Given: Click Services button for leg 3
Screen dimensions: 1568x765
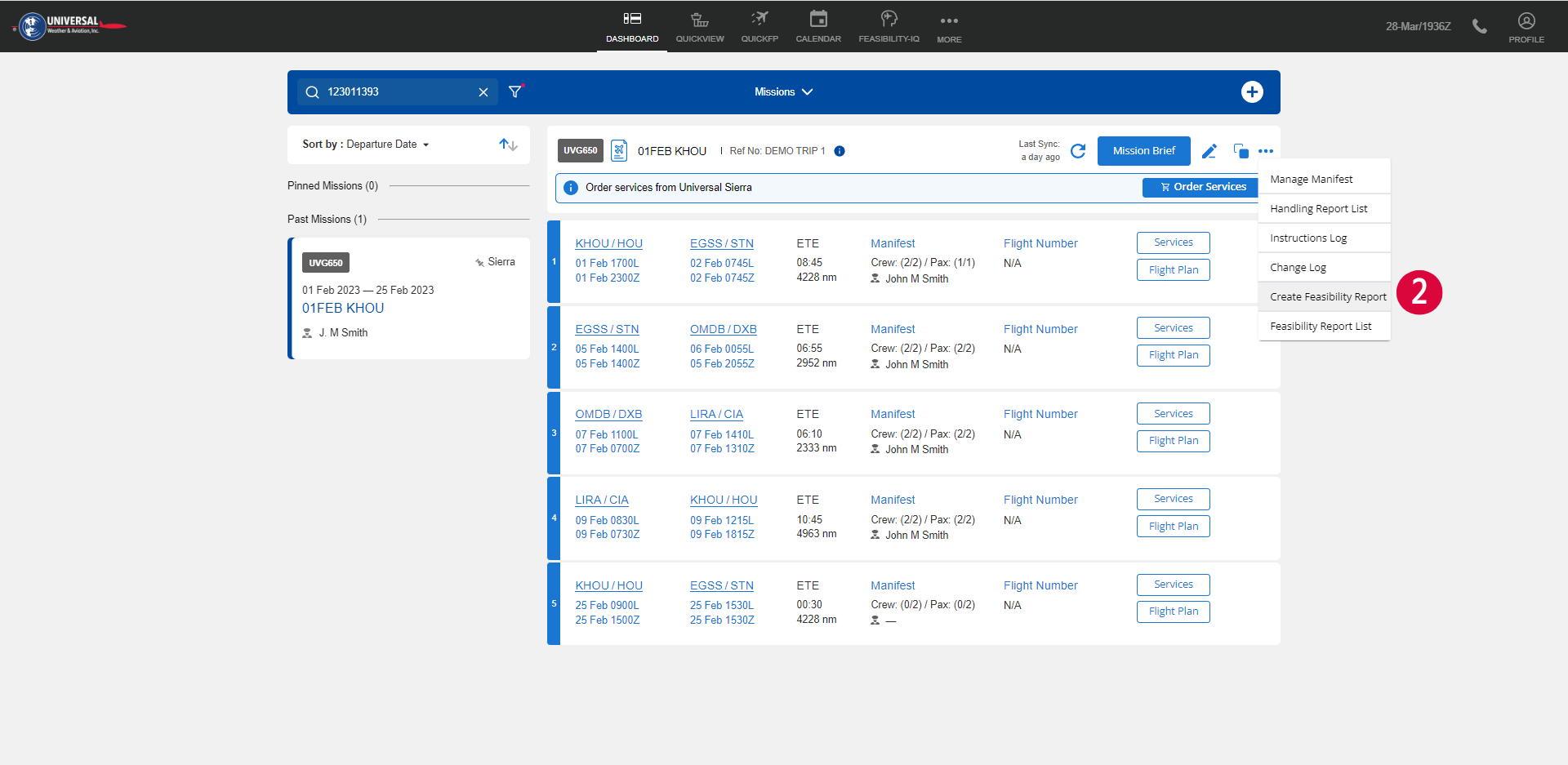Looking at the screenshot, I should tap(1174, 414).
